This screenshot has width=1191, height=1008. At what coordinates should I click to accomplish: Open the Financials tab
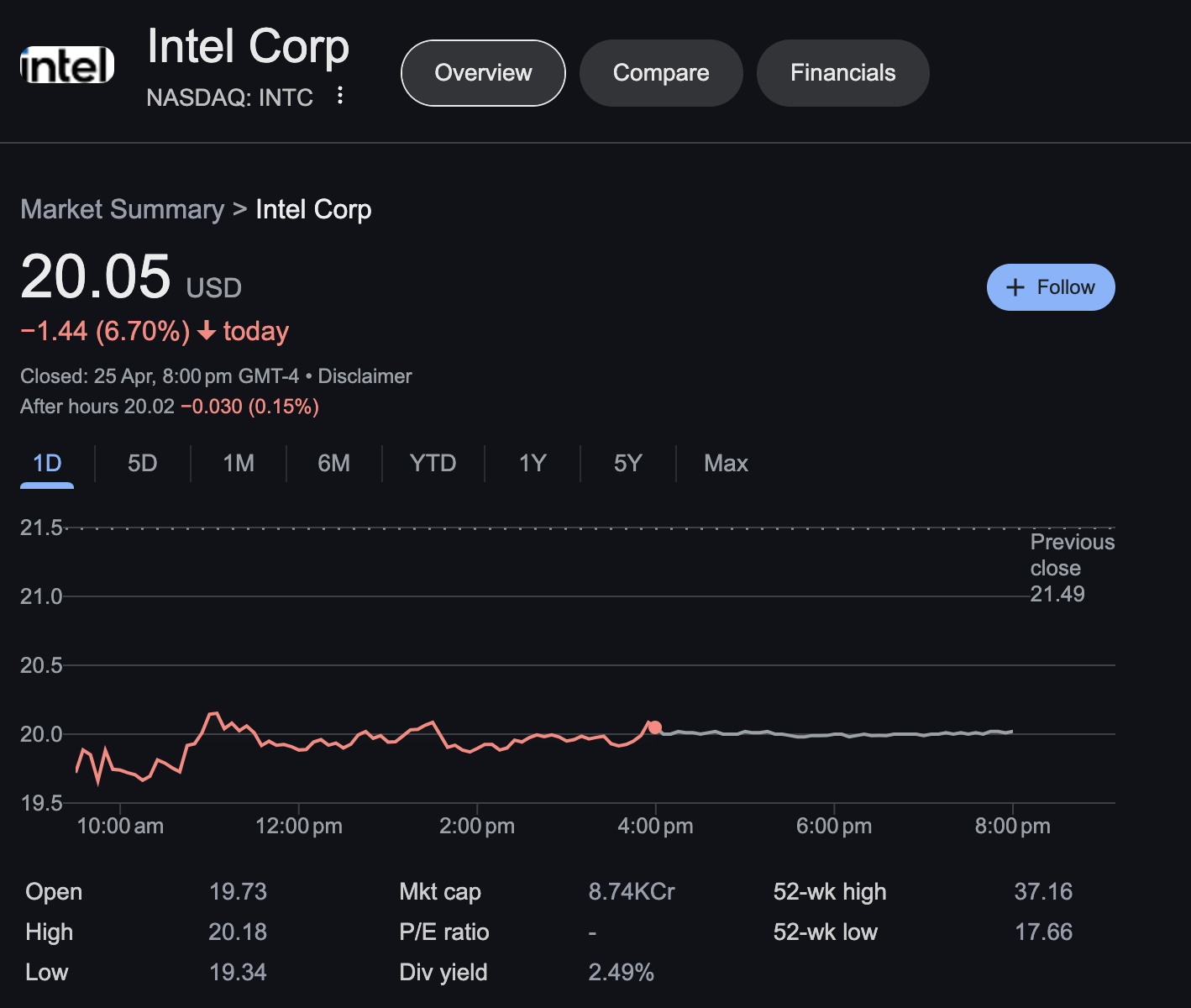click(843, 73)
